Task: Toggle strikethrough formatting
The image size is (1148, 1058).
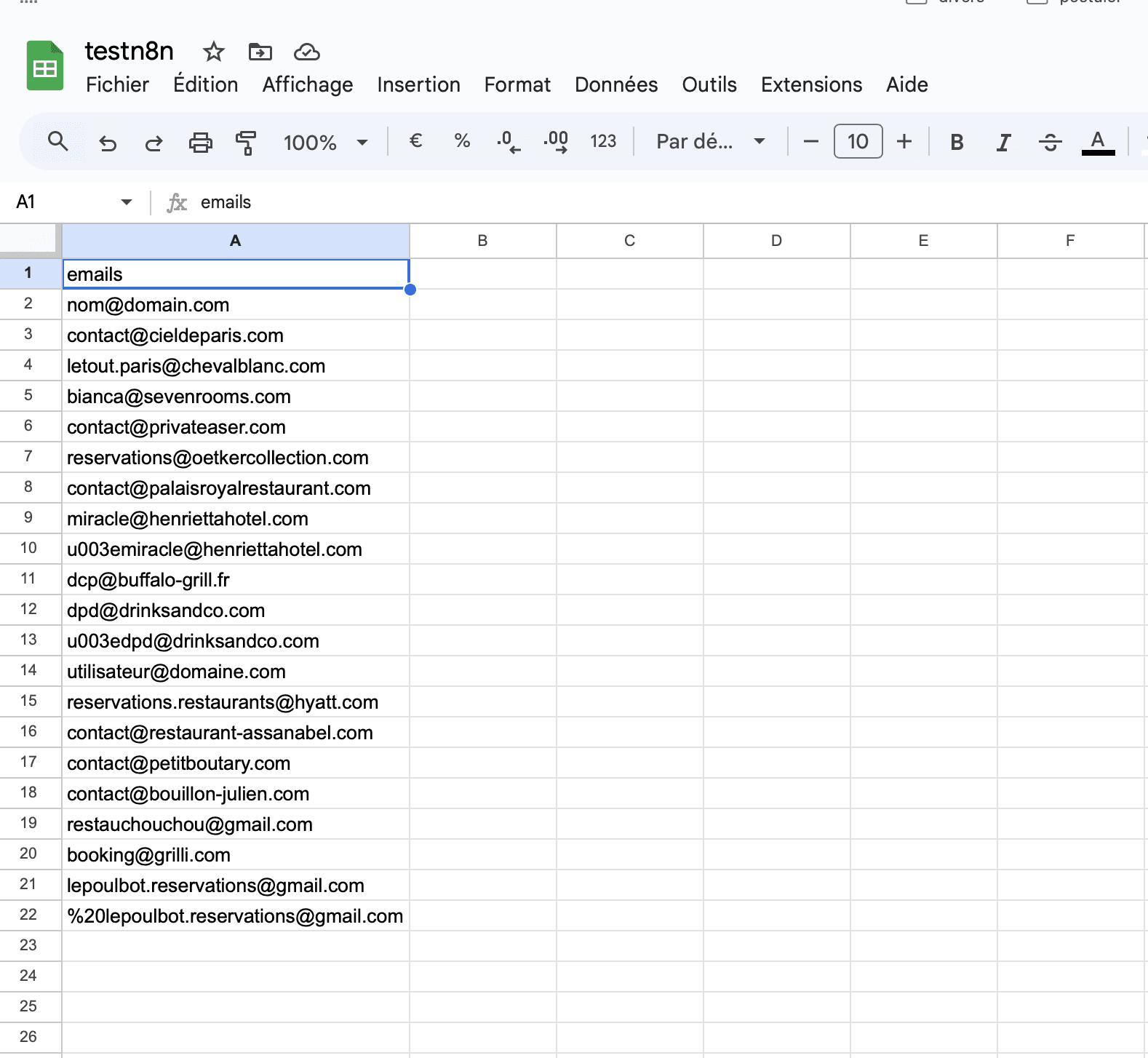Action: 1051,142
